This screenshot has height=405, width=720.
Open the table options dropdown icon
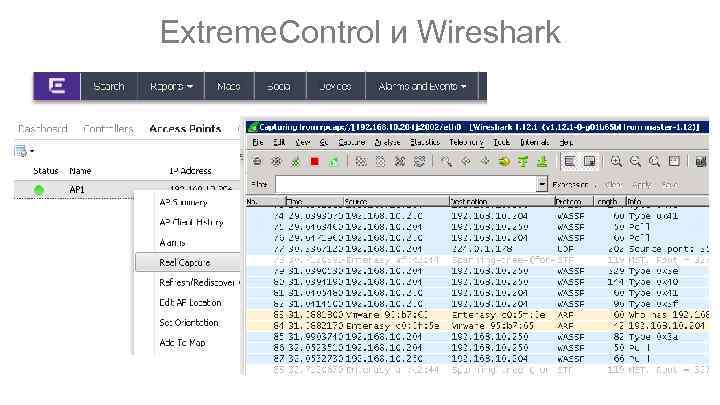pos(24,151)
